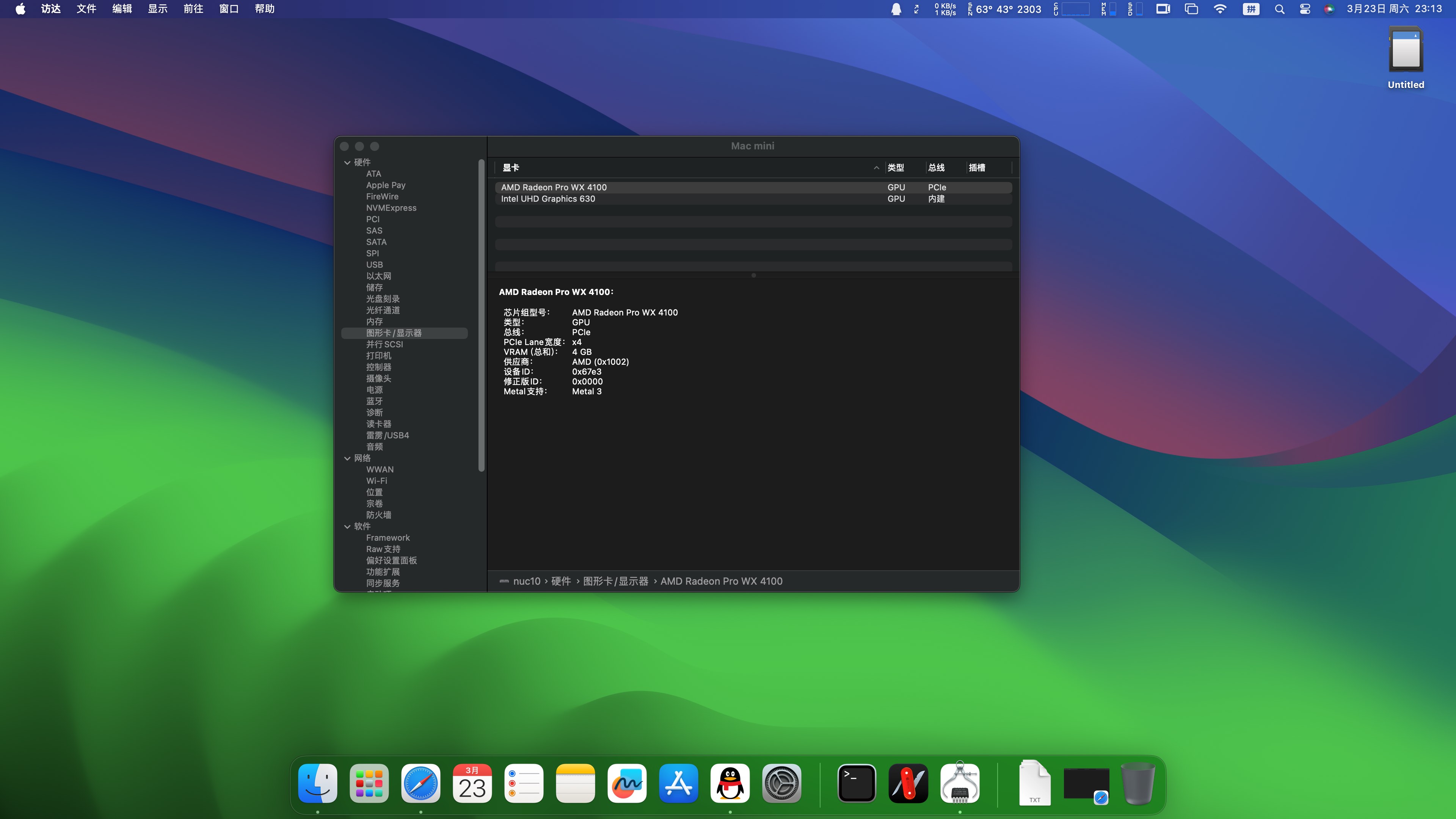Open Control Center in menu bar
This screenshot has width=1456, height=819.
(x=1304, y=9)
